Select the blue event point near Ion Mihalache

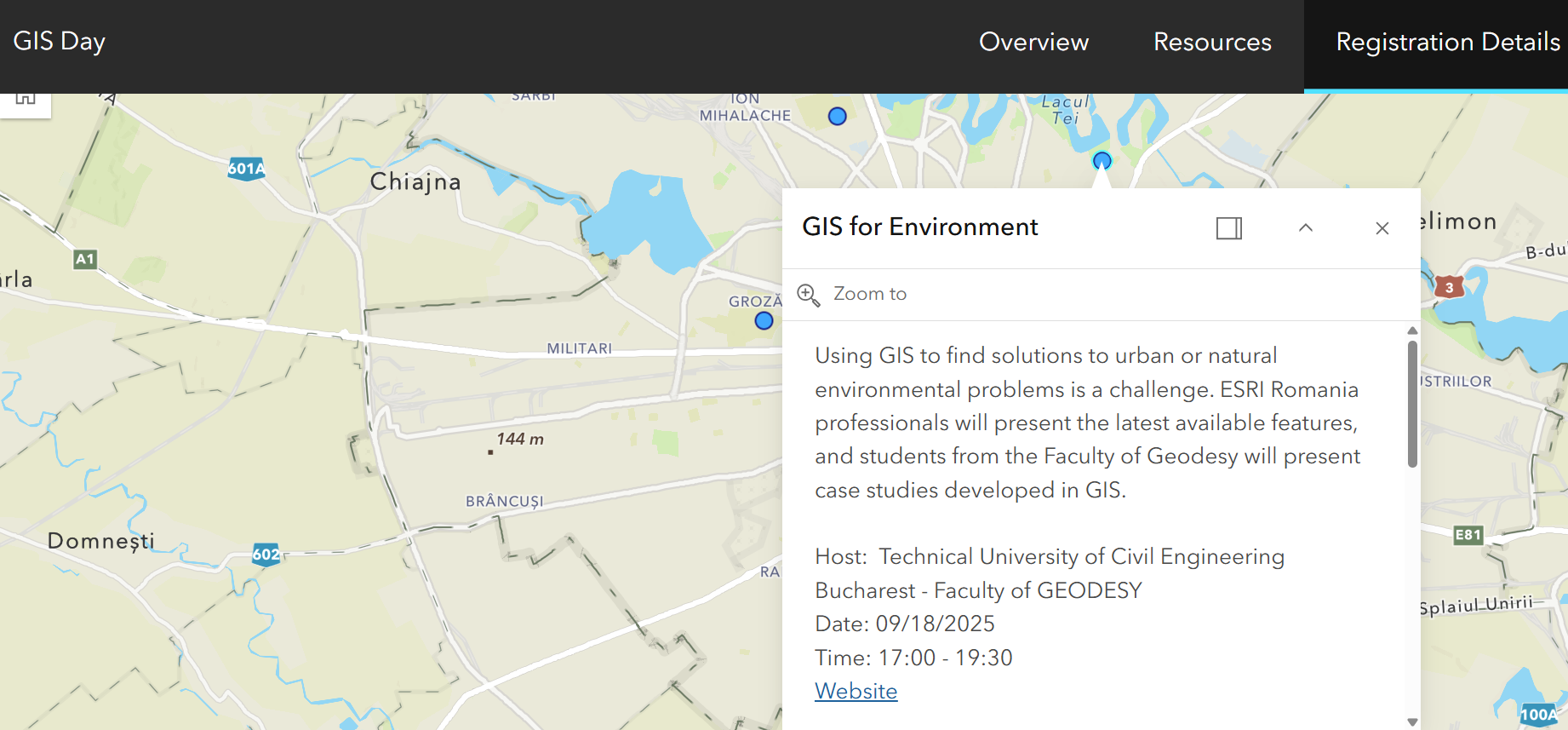tap(838, 117)
